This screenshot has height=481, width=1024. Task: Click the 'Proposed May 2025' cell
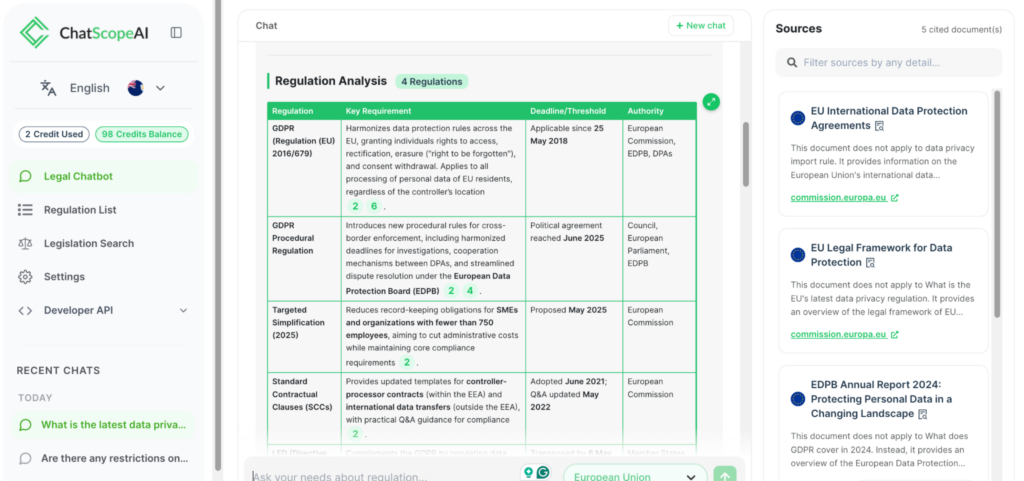pos(574,337)
